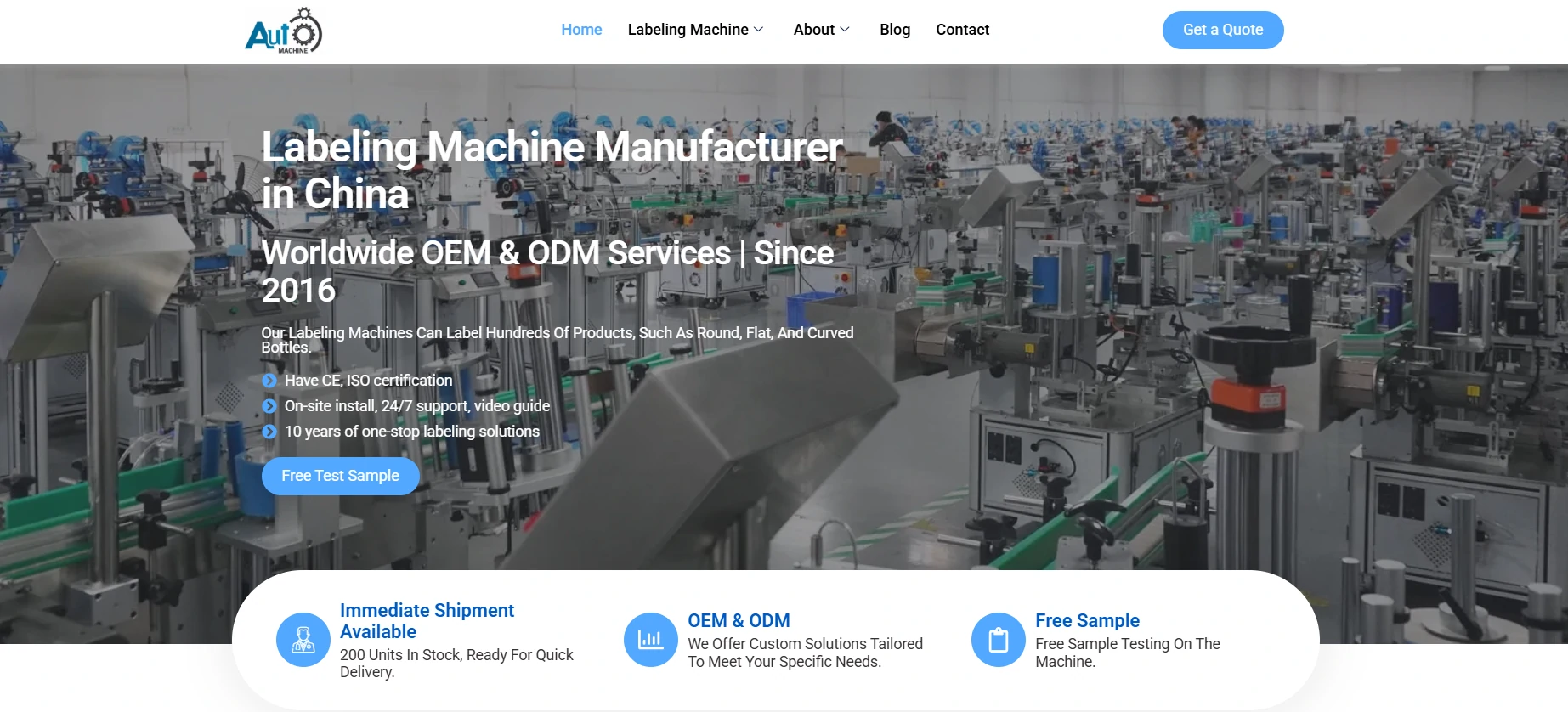Select the Free Sample heading
The height and width of the screenshot is (712, 1568).
[x=1087, y=620]
